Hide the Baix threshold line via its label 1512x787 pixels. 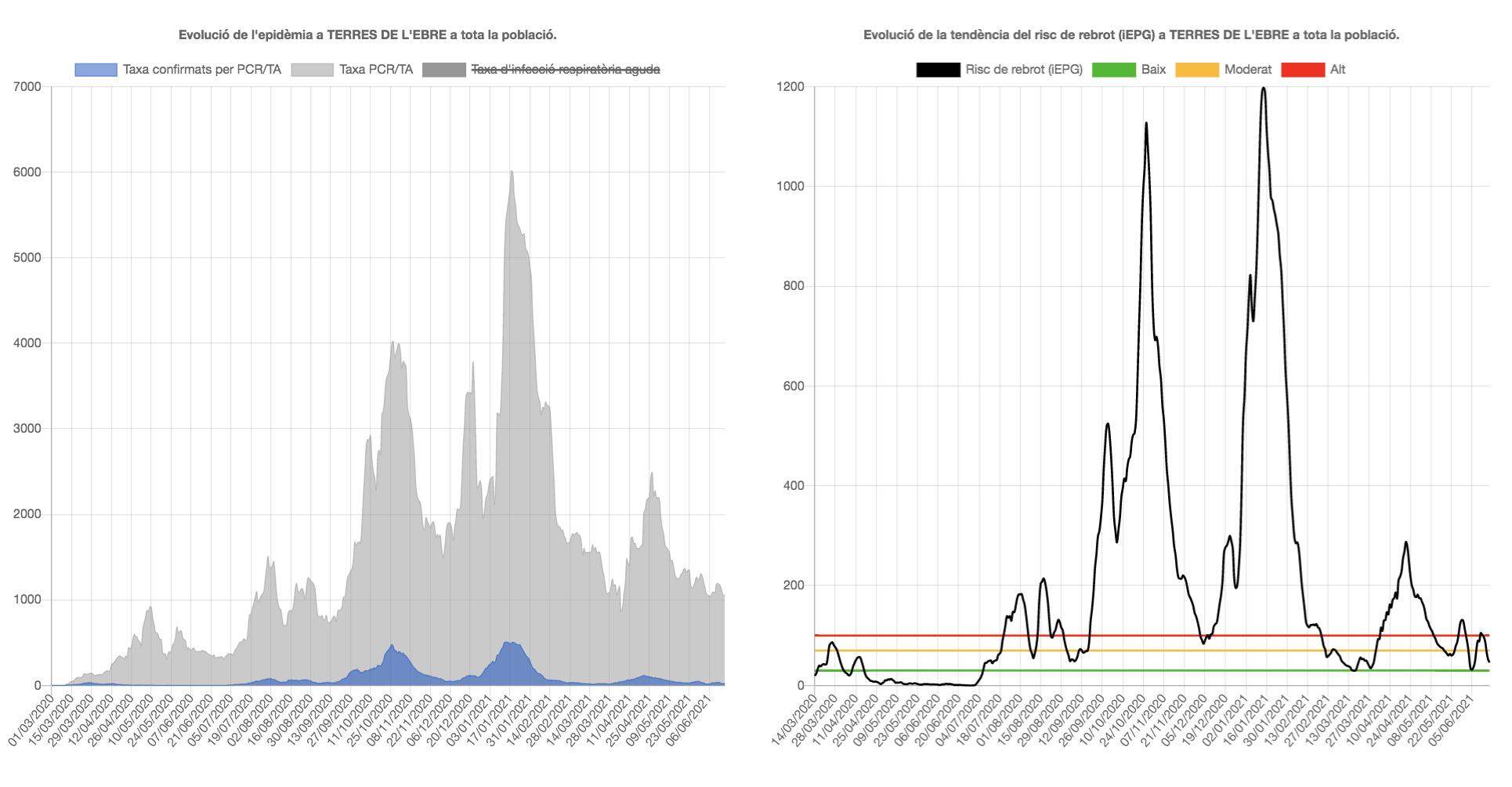pyautogui.click(x=1153, y=70)
